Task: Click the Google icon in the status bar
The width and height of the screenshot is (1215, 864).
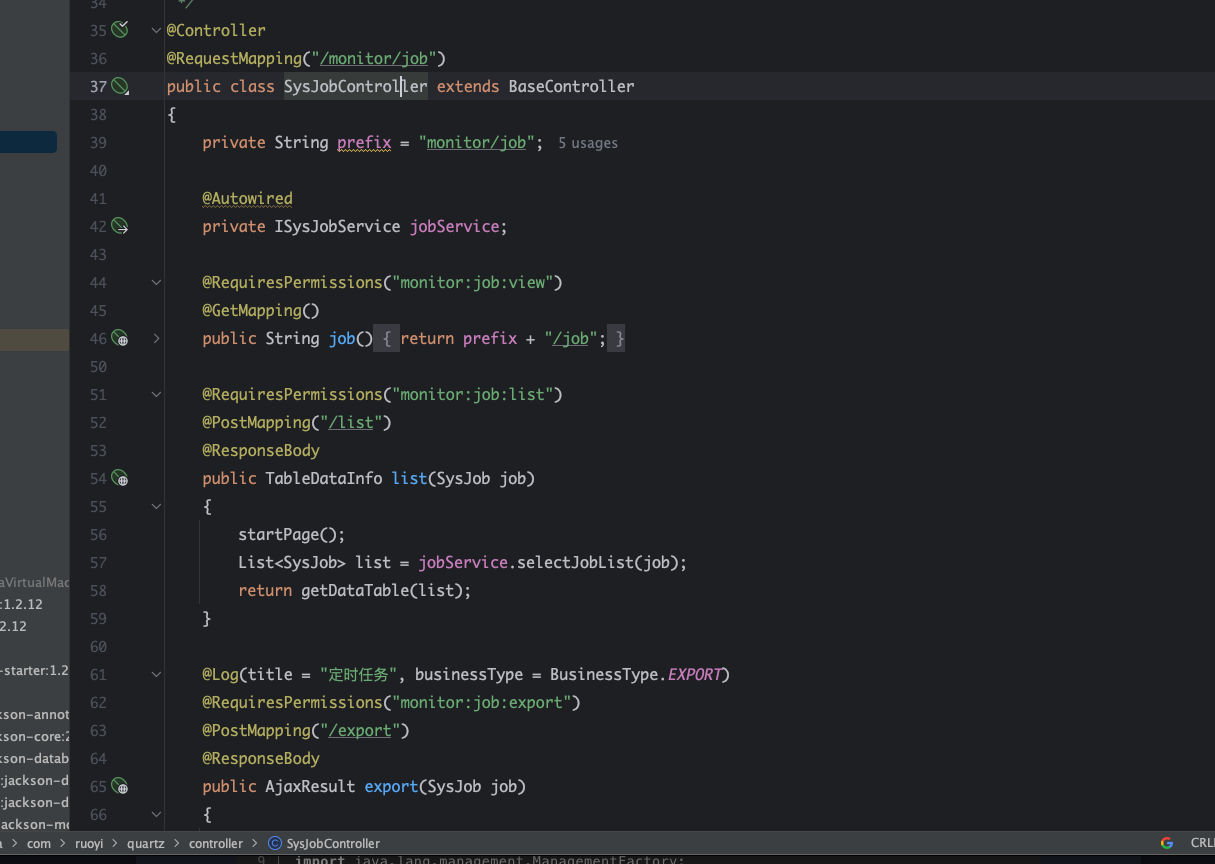Action: [x=1166, y=843]
